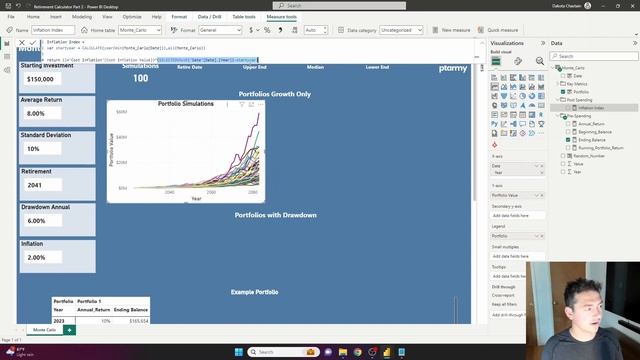
Task: Open the chart's filter icon
Action: 242,104
